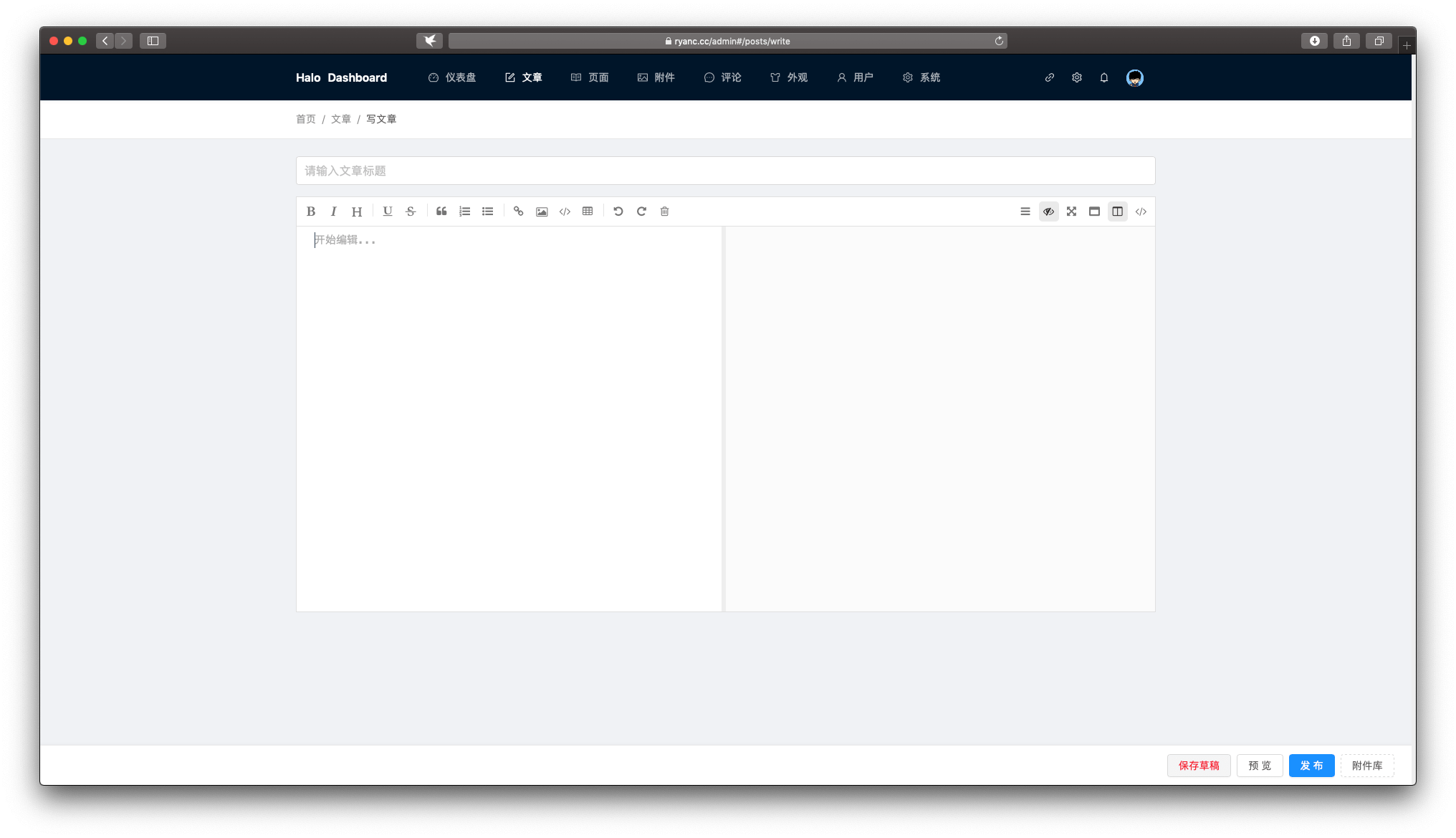This screenshot has height=838, width=1456.
Task: Open dashboard settings gear icon
Action: coord(1077,77)
